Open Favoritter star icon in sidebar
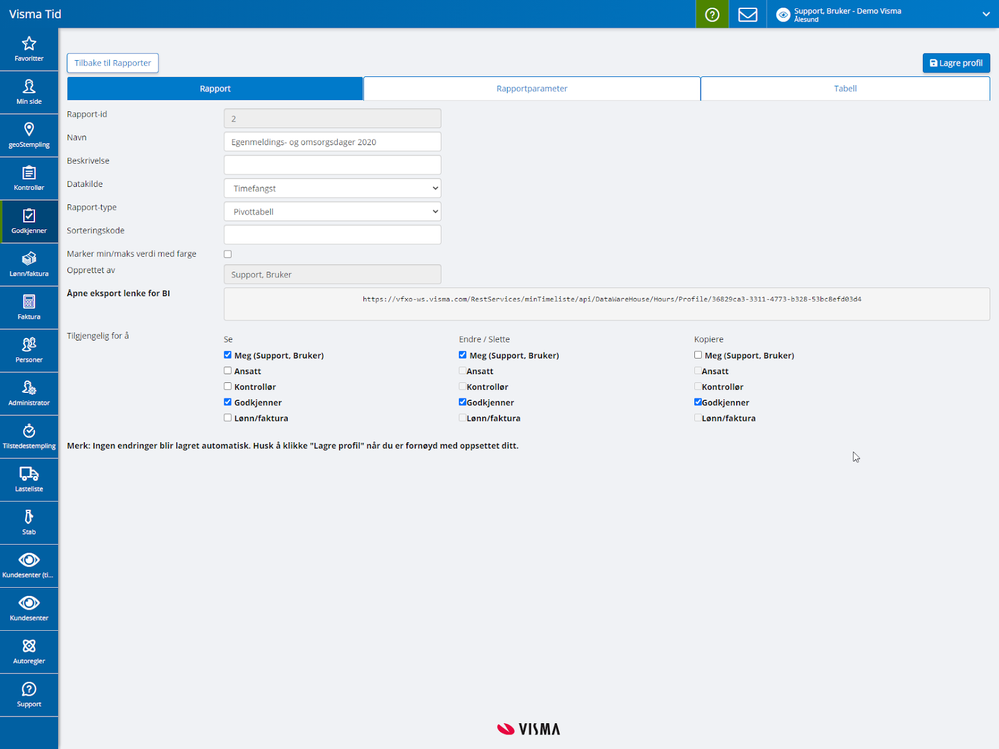 (x=29, y=43)
